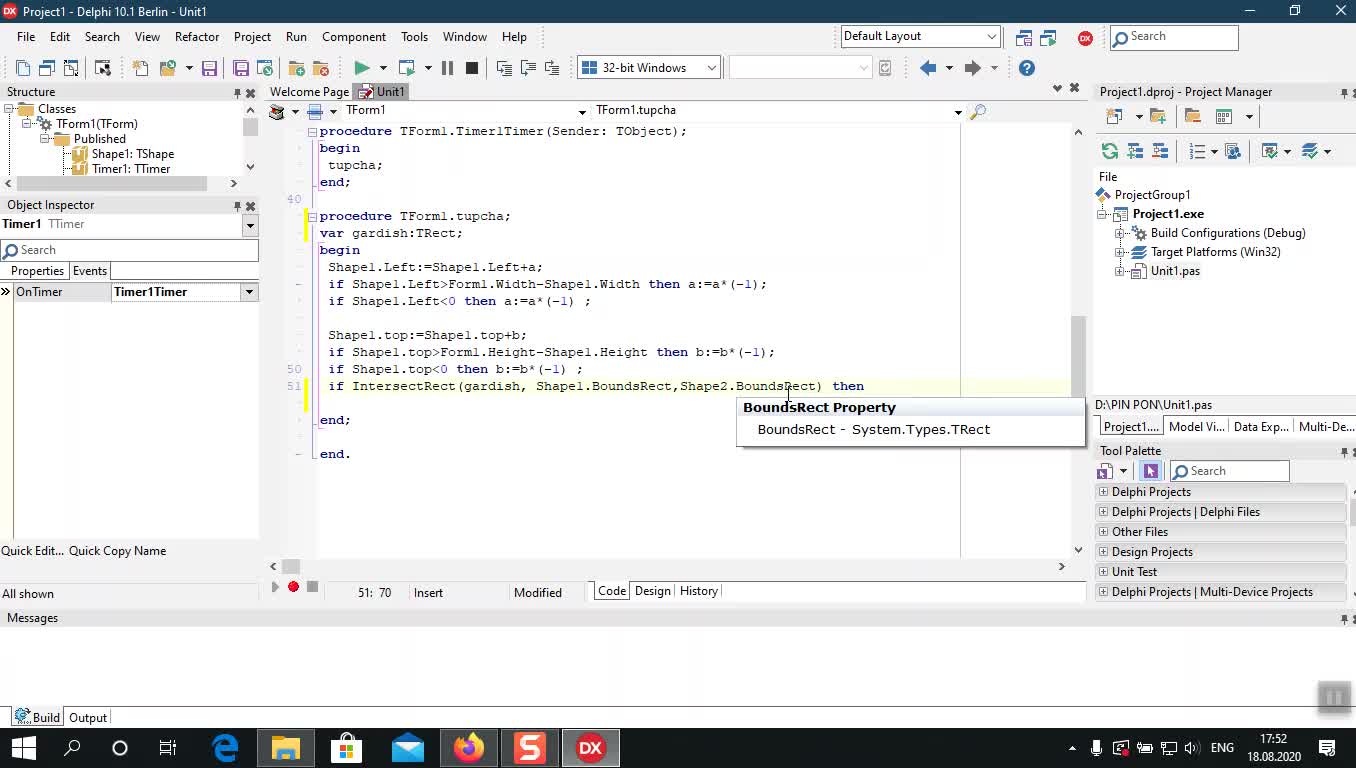Viewport: 1356px width, 768px height.
Task: Open the Default Layout dropdown
Action: tap(992, 37)
